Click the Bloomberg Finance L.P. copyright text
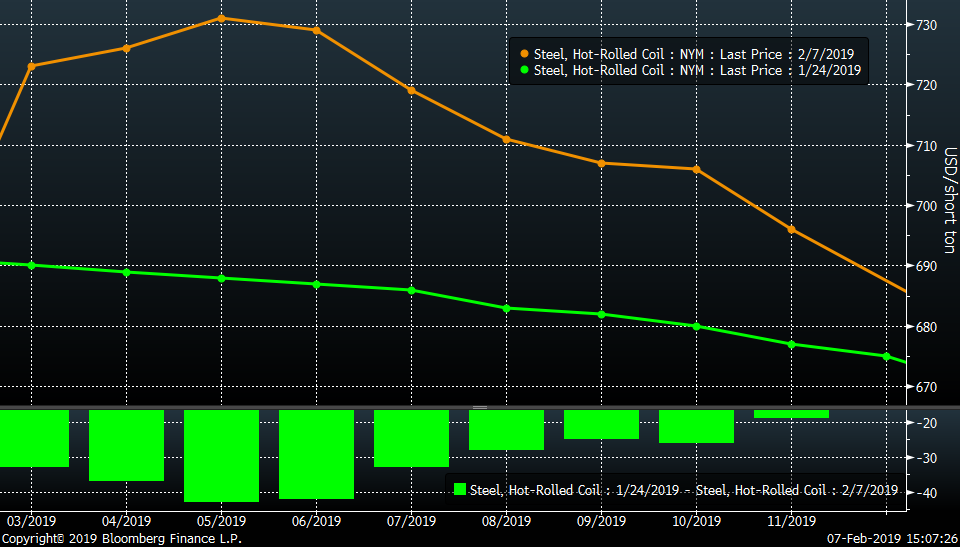Screen dimensions: 960x547 tap(121, 538)
